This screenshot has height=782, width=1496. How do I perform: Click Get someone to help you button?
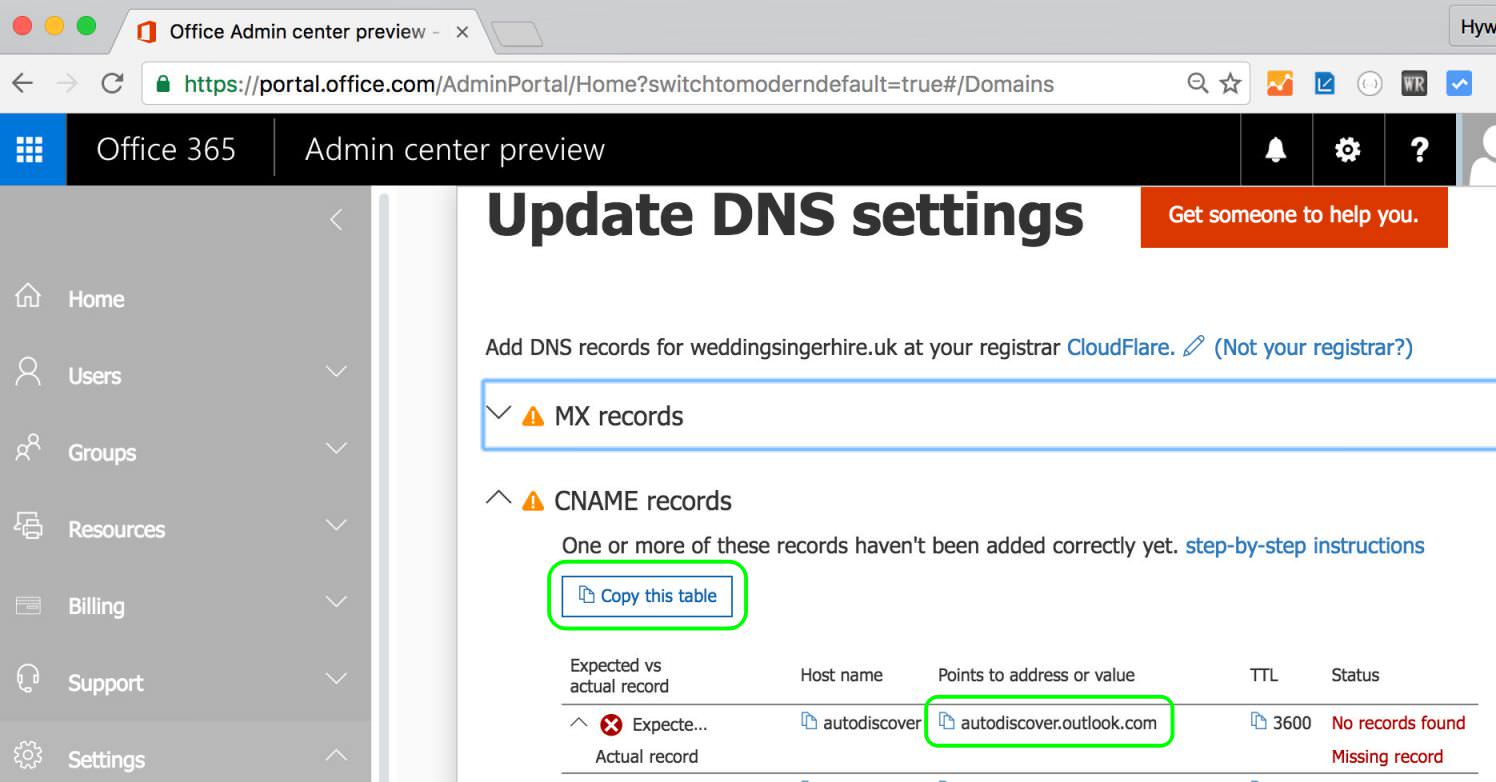click(x=1293, y=215)
